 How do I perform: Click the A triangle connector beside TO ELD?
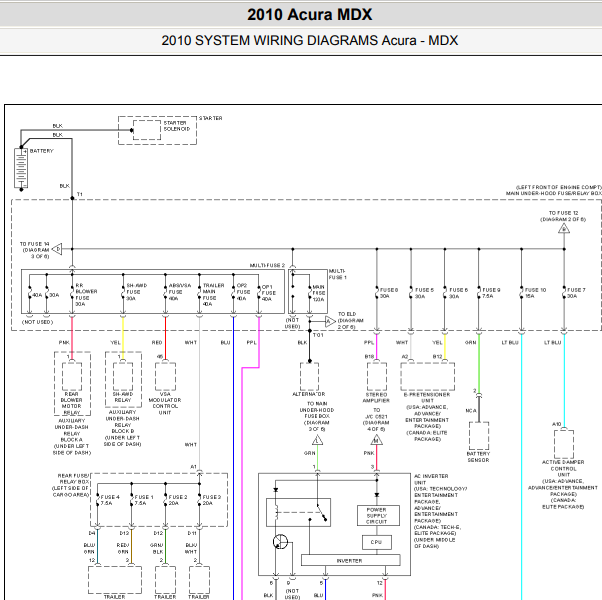[x=330, y=321]
